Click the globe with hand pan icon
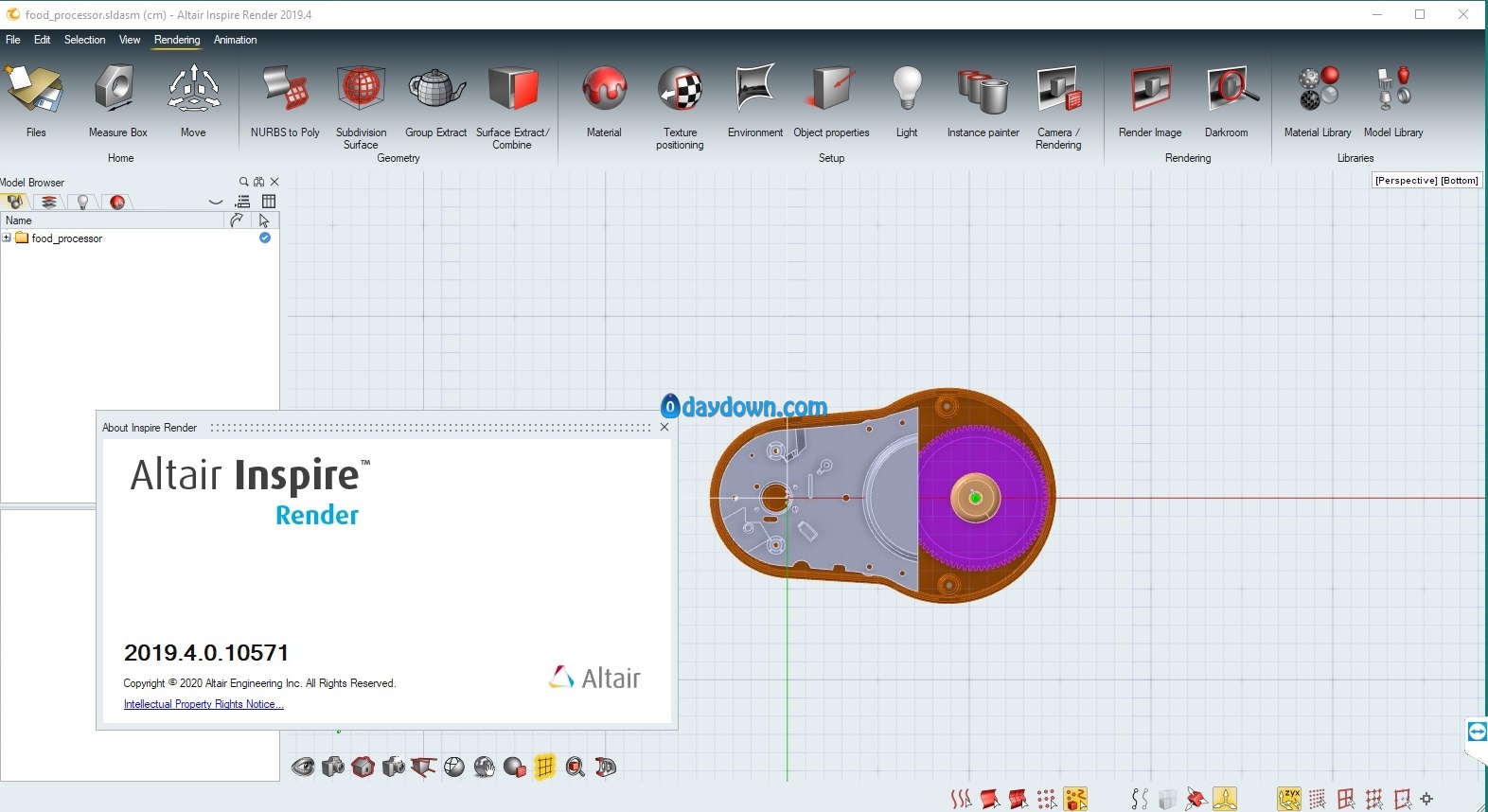 tap(484, 767)
